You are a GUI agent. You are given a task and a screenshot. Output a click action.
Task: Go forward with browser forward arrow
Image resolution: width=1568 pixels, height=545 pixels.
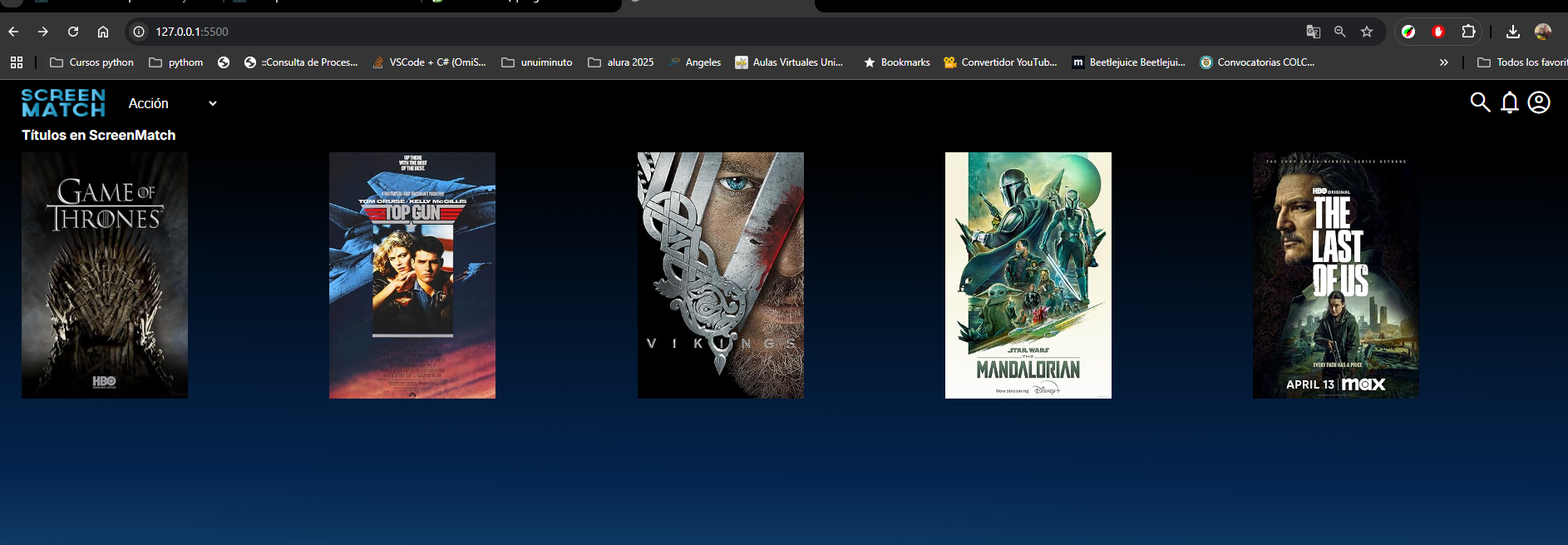click(43, 32)
